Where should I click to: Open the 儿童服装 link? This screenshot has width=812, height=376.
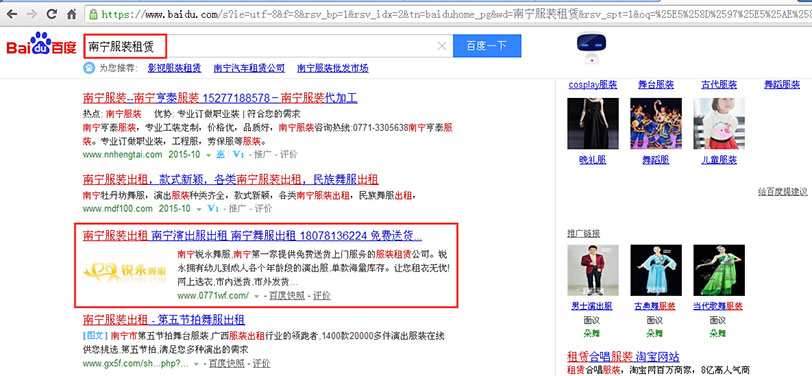(x=719, y=160)
